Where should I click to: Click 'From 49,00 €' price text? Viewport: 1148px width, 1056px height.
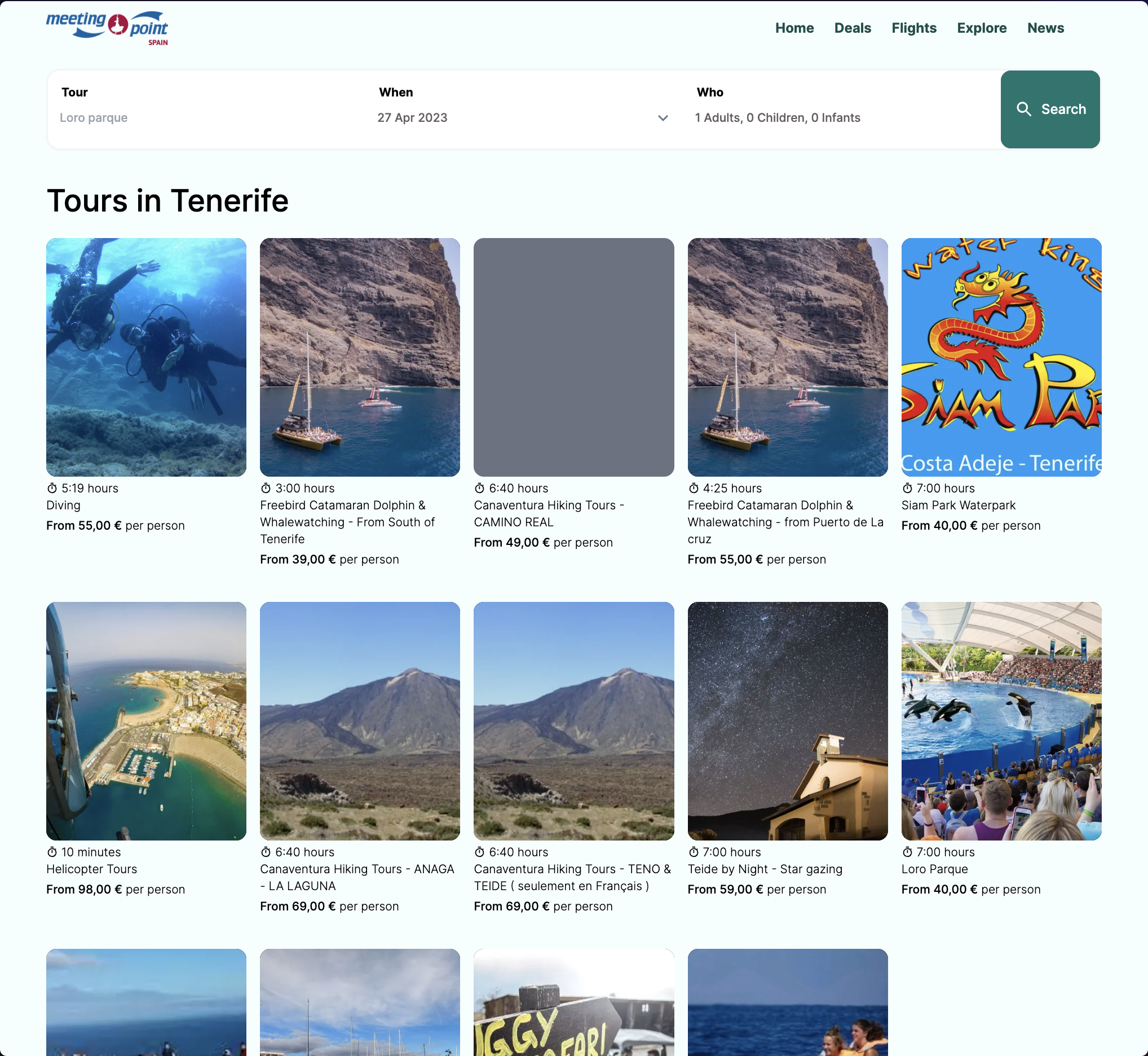pos(511,542)
